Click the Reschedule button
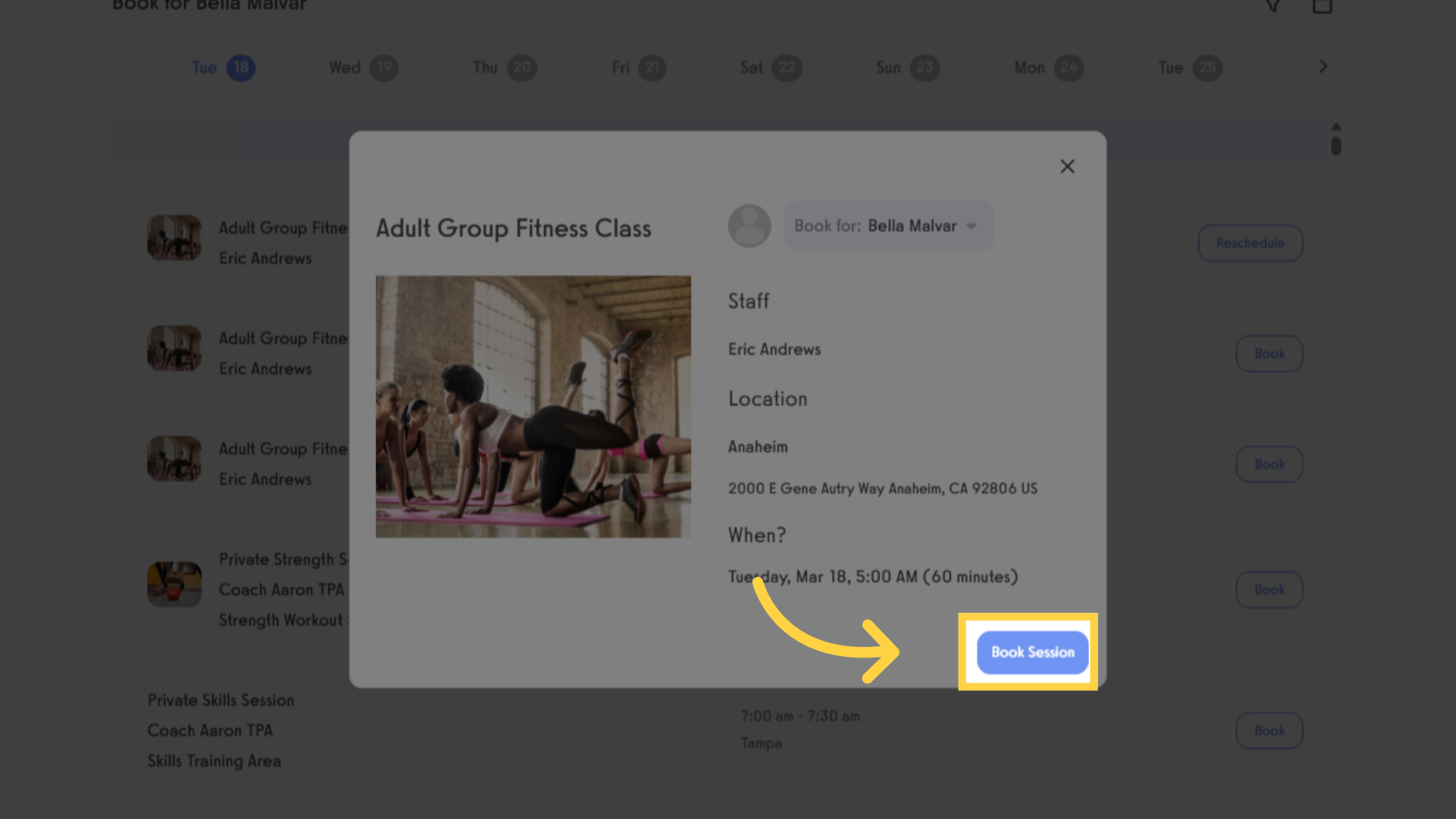The height and width of the screenshot is (819, 1456). click(x=1250, y=243)
